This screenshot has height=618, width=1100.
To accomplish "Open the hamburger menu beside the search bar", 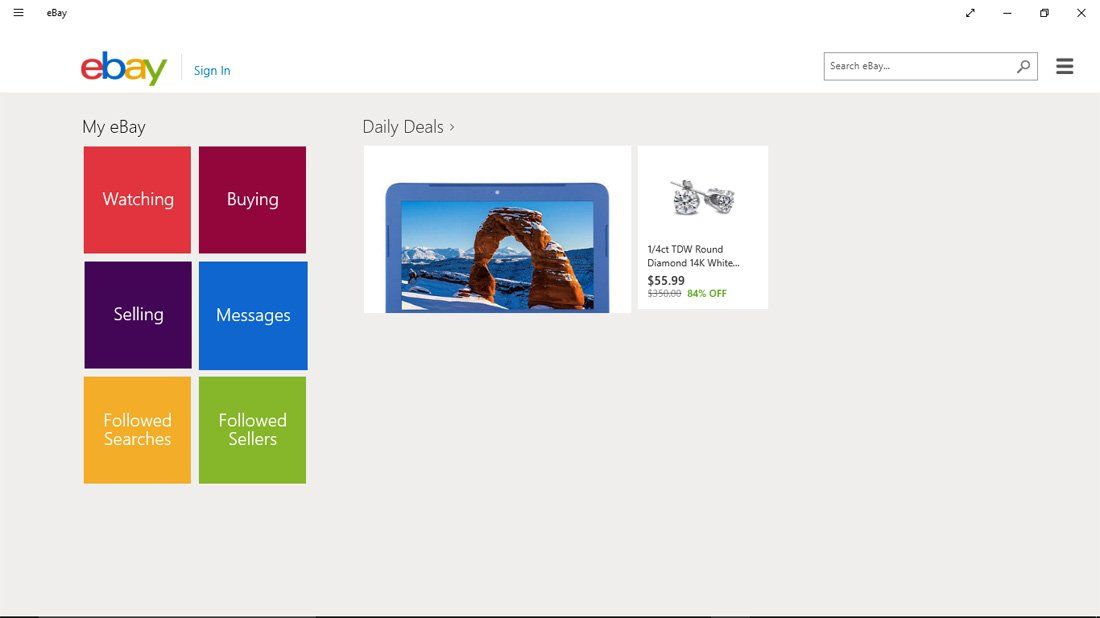I will pyautogui.click(x=1064, y=65).
